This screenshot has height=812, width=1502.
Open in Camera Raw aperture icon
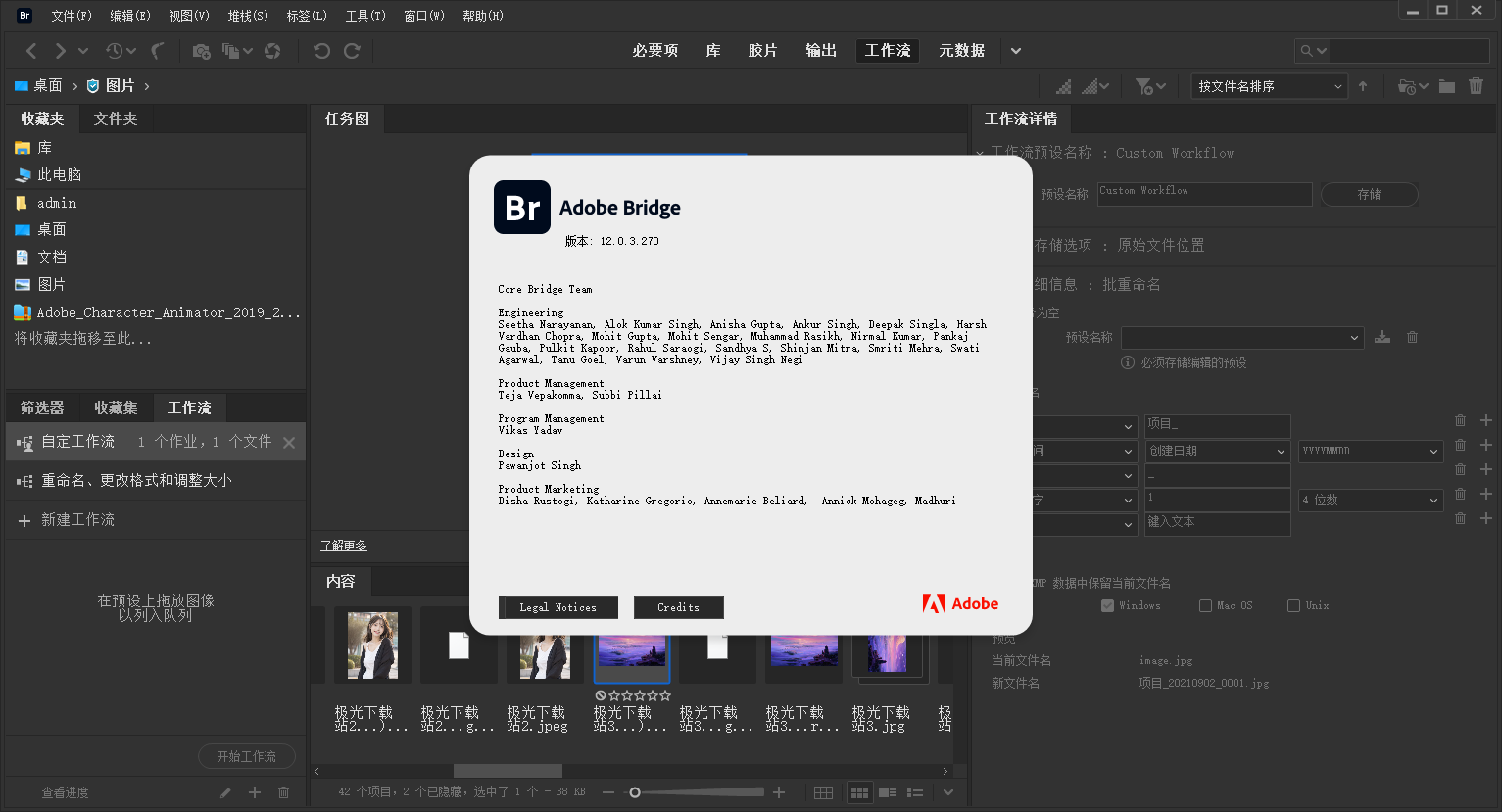tap(272, 51)
